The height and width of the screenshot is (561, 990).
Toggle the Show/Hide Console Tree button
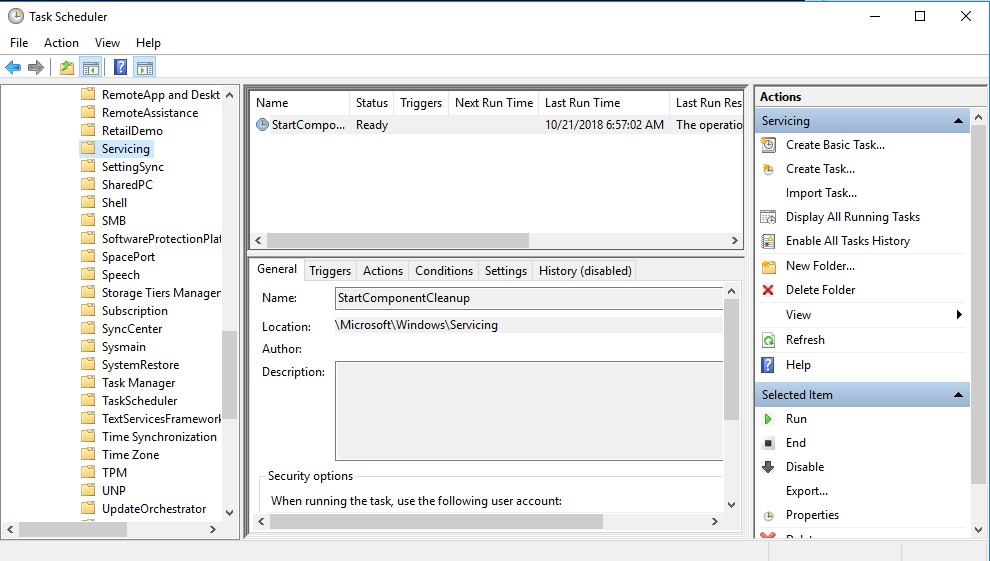click(x=91, y=68)
